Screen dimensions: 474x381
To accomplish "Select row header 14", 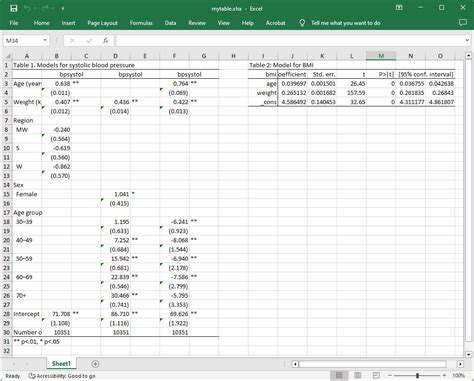I will (7, 185).
